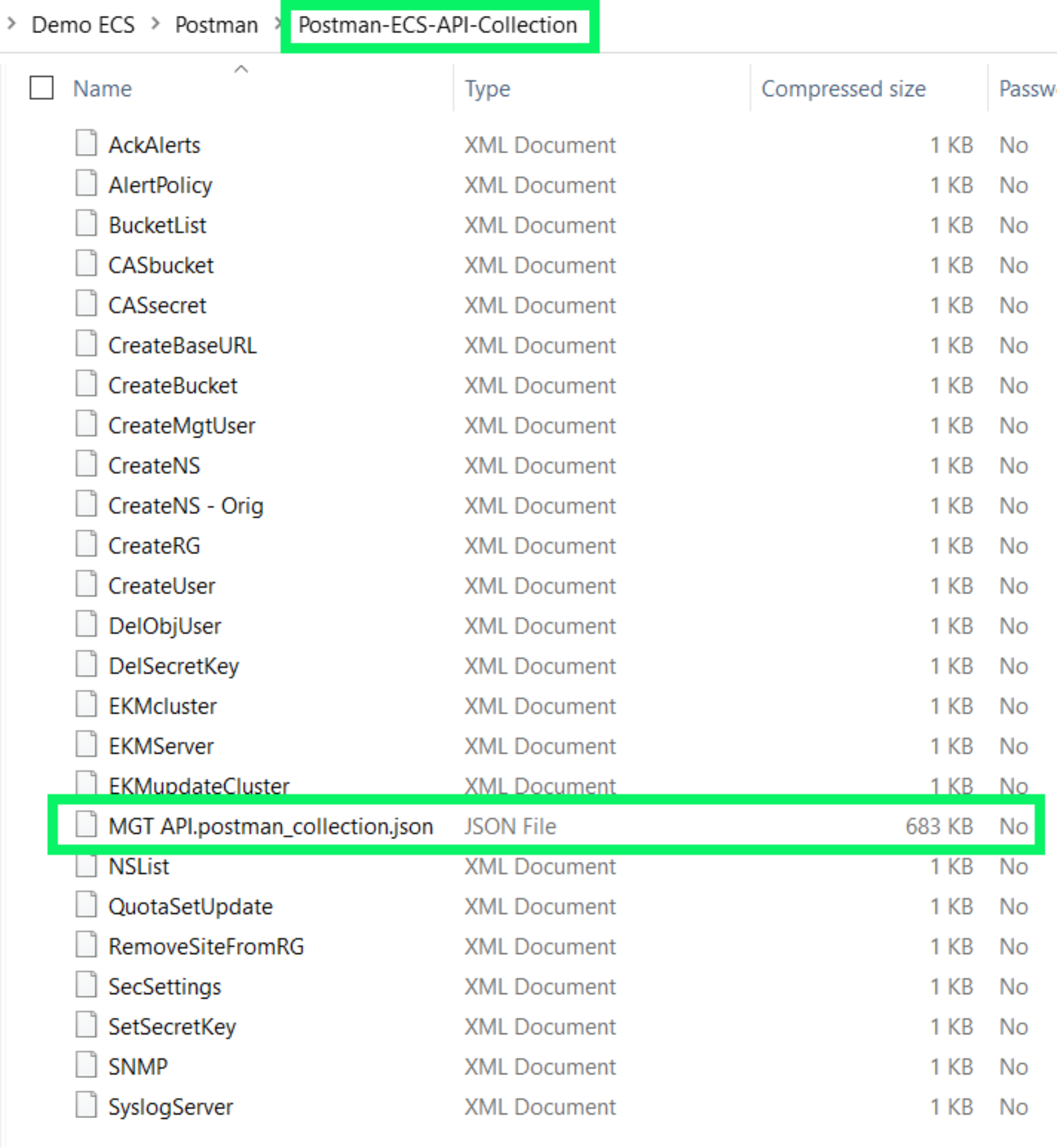1057x1148 pixels.
Task: Go to the Postman breadcrumb folder
Action: pyautogui.click(x=216, y=25)
